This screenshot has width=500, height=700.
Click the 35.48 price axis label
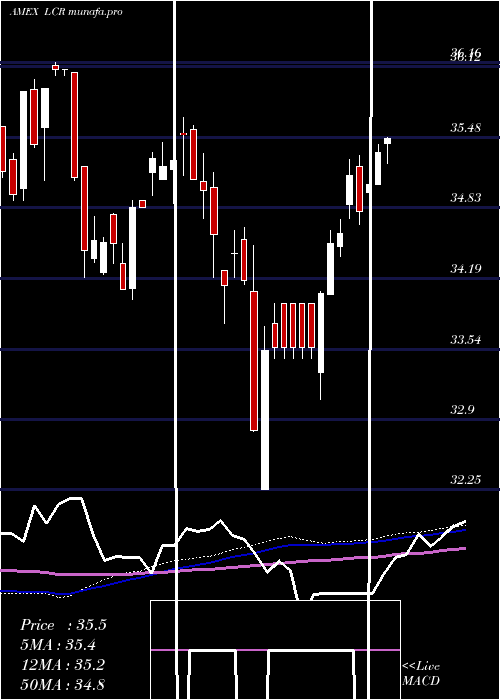[x=465, y=128]
